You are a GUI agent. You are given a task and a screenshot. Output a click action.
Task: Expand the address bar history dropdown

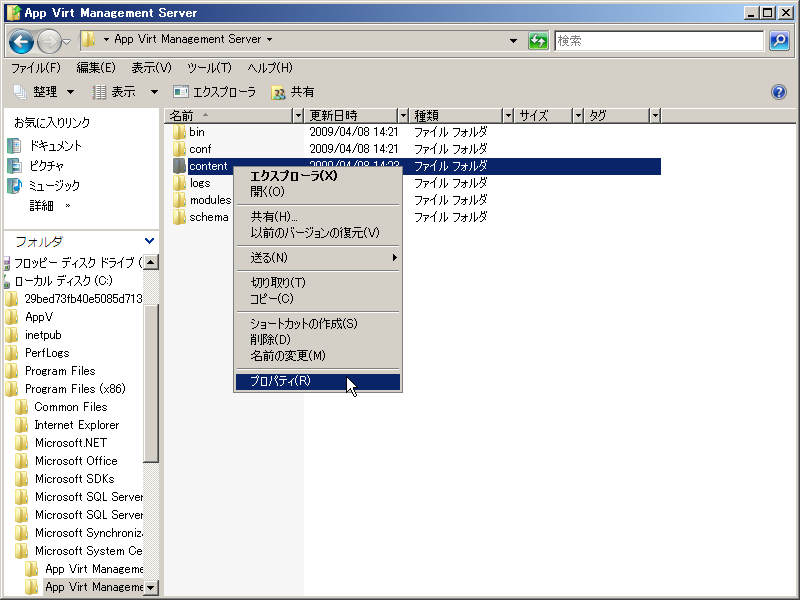(513, 41)
